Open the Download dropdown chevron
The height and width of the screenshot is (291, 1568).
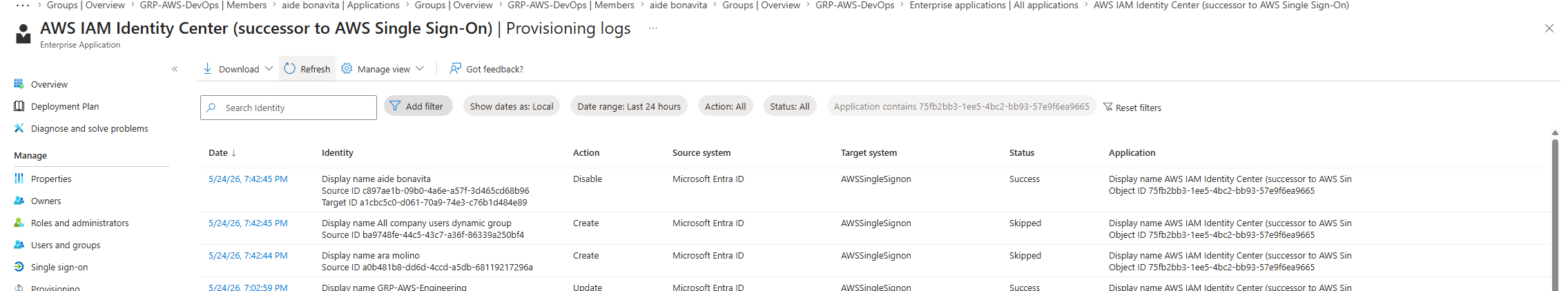tap(269, 69)
